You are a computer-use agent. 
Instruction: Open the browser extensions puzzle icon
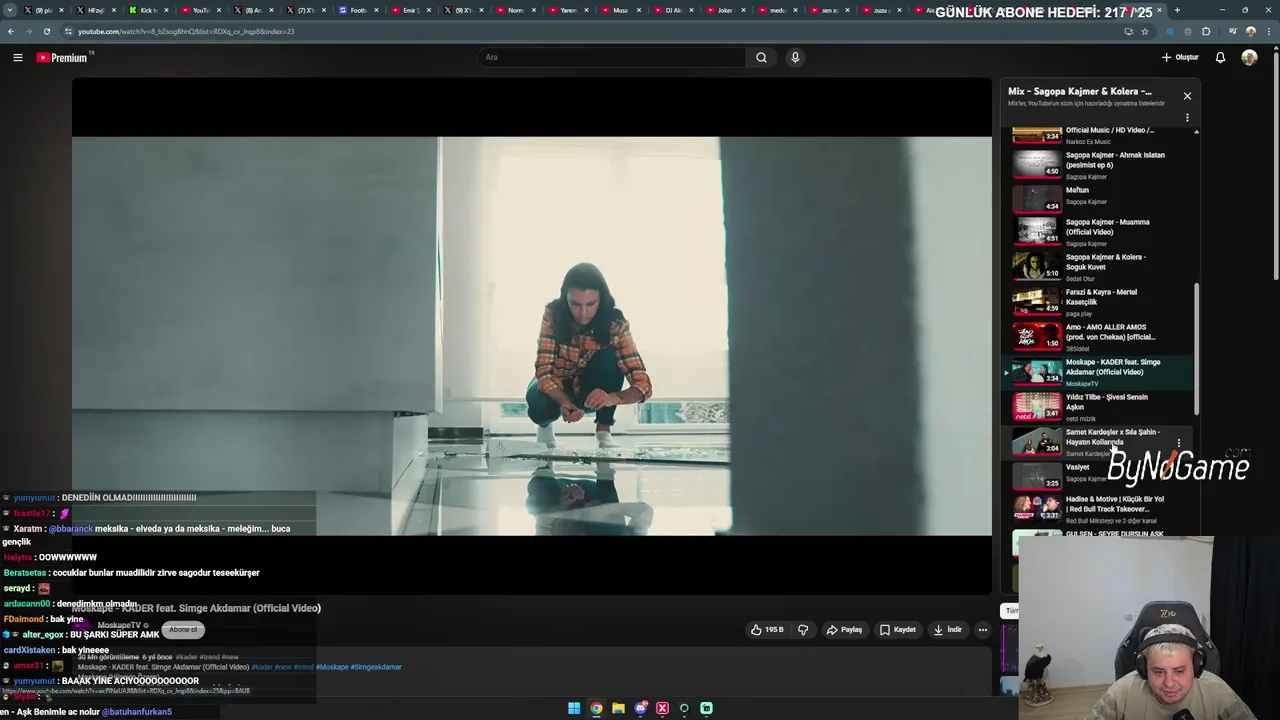(1206, 31)
